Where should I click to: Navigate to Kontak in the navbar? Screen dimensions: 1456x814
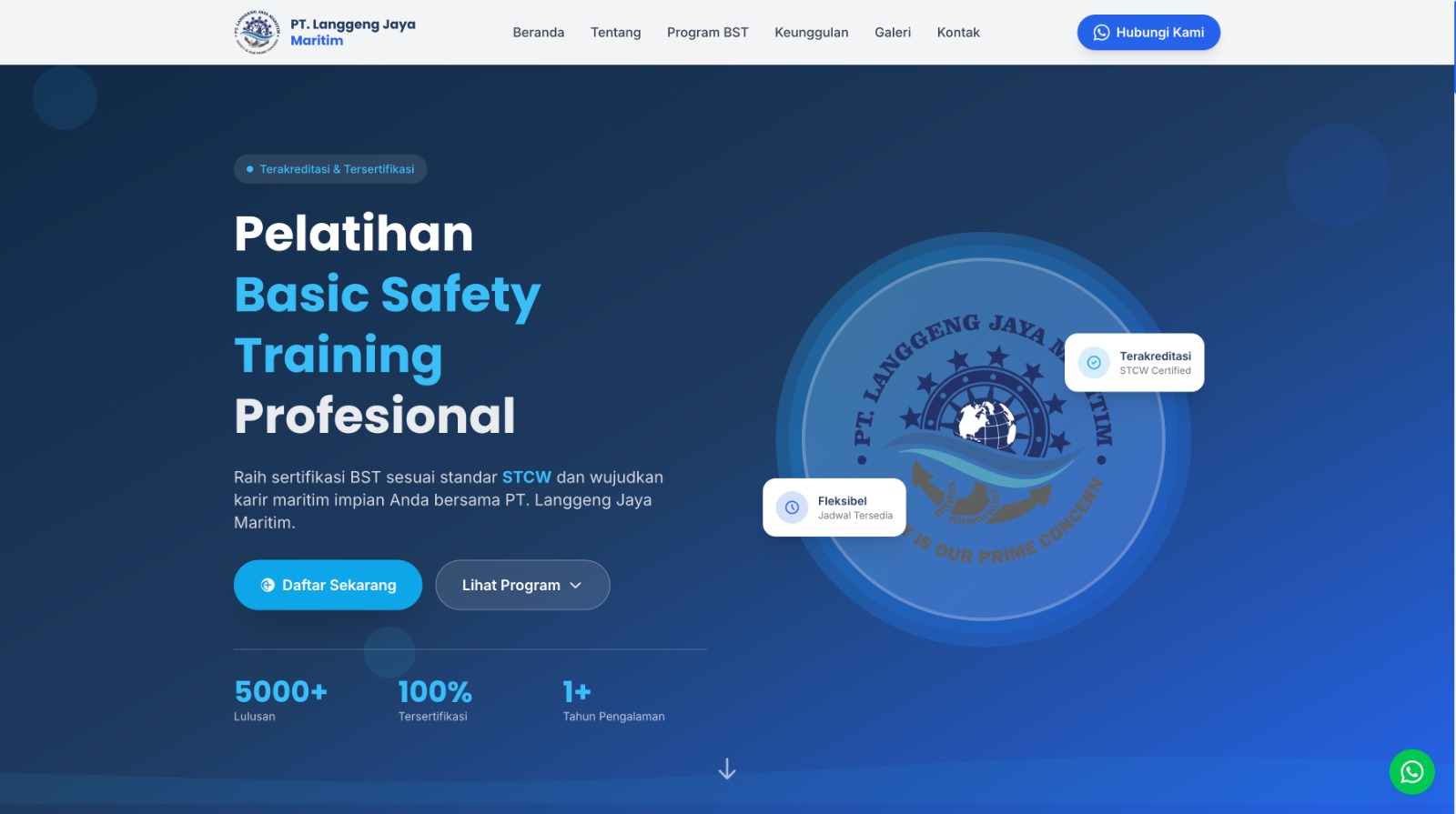click(958, 33)
